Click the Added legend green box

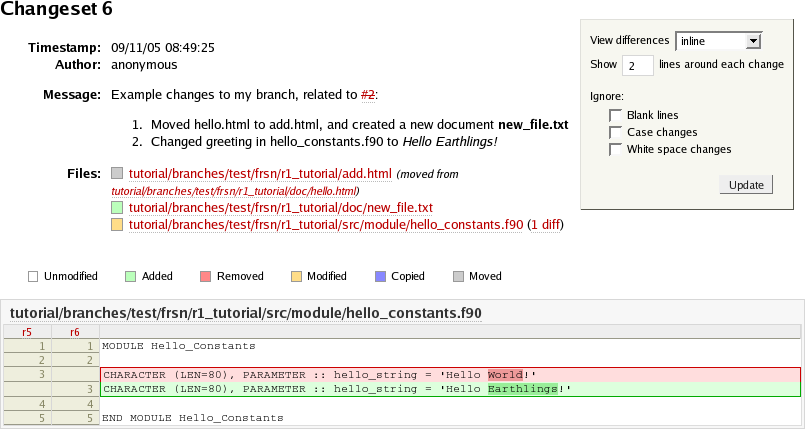(x=130, y=276)
